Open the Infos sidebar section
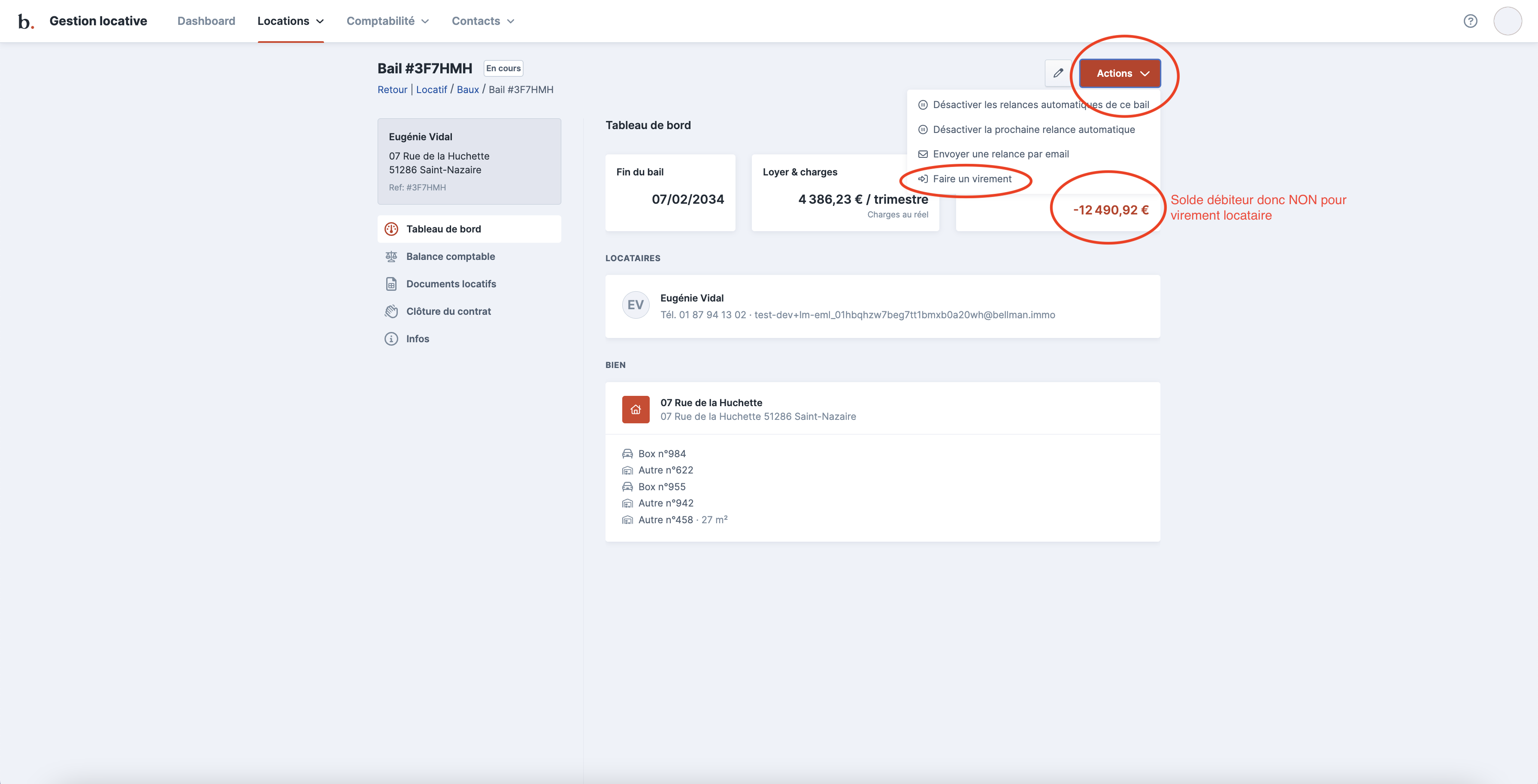1538x784 pixels. [418, 339]
